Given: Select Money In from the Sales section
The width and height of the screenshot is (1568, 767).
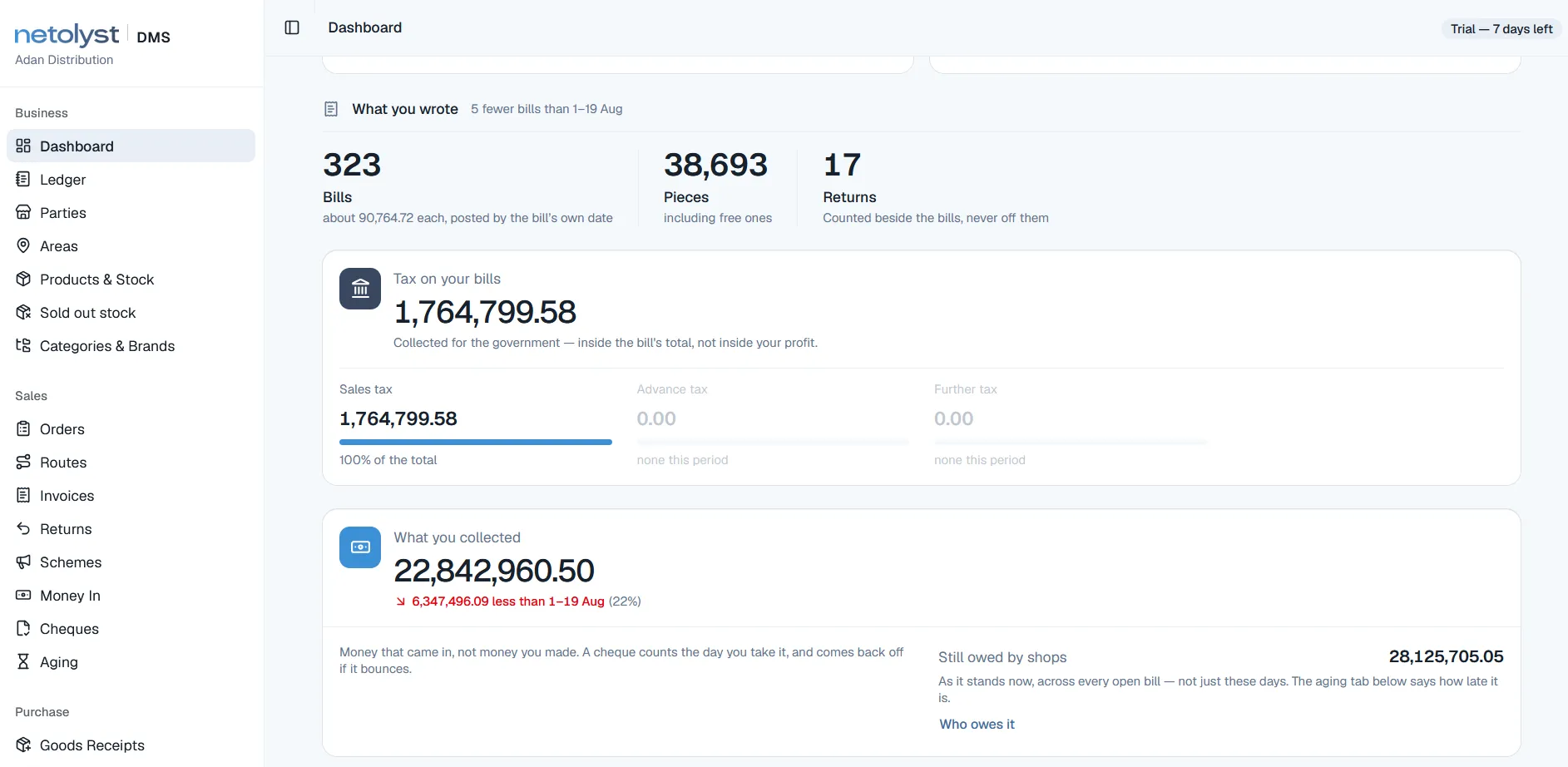Looking at the screenshot, I should [x=131, y=595].
